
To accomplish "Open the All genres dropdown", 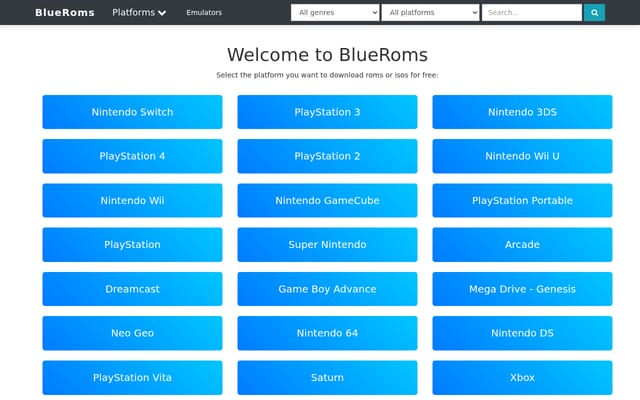I will pos(335,13).
